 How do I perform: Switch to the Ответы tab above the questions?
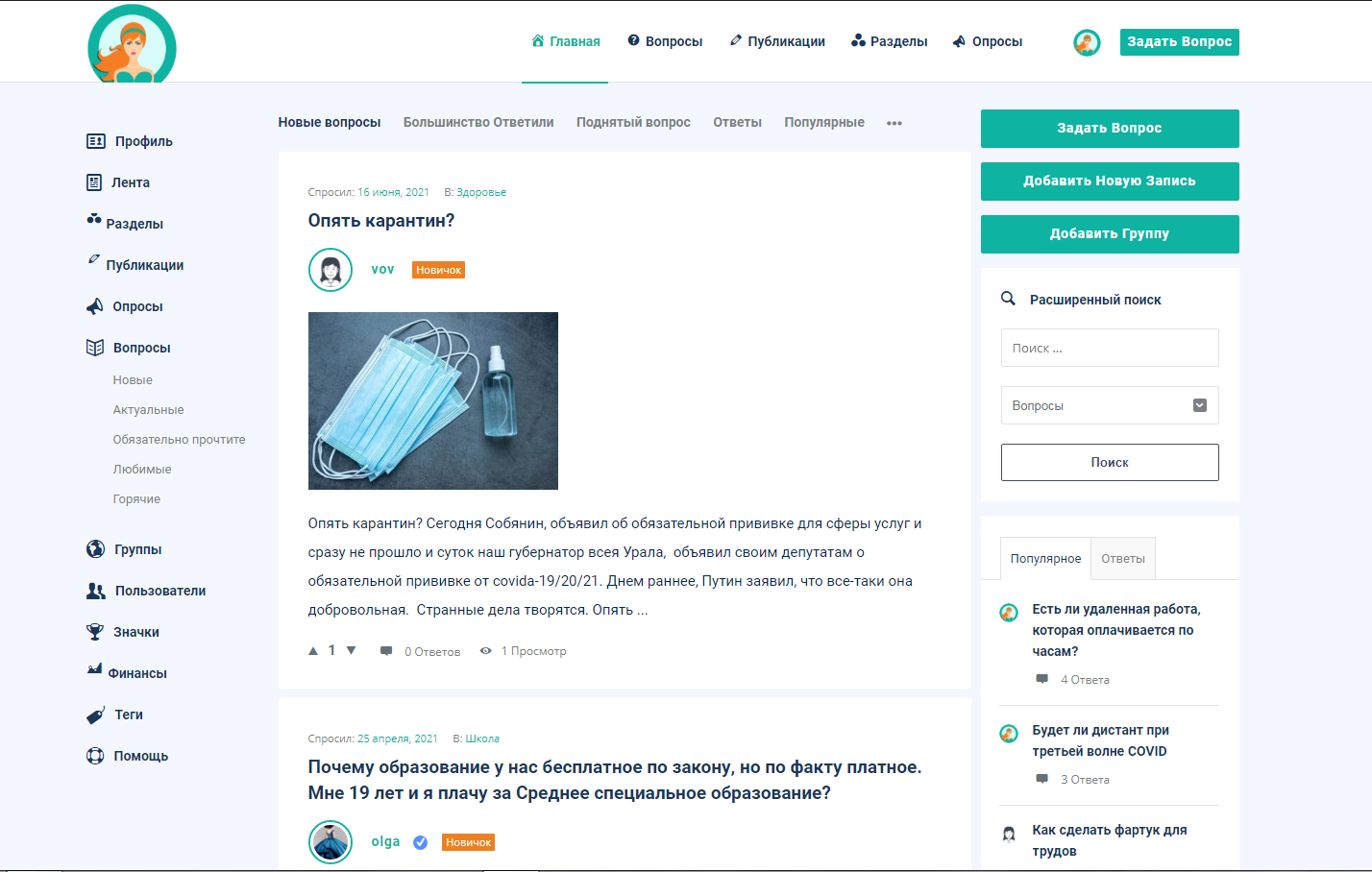737,122
